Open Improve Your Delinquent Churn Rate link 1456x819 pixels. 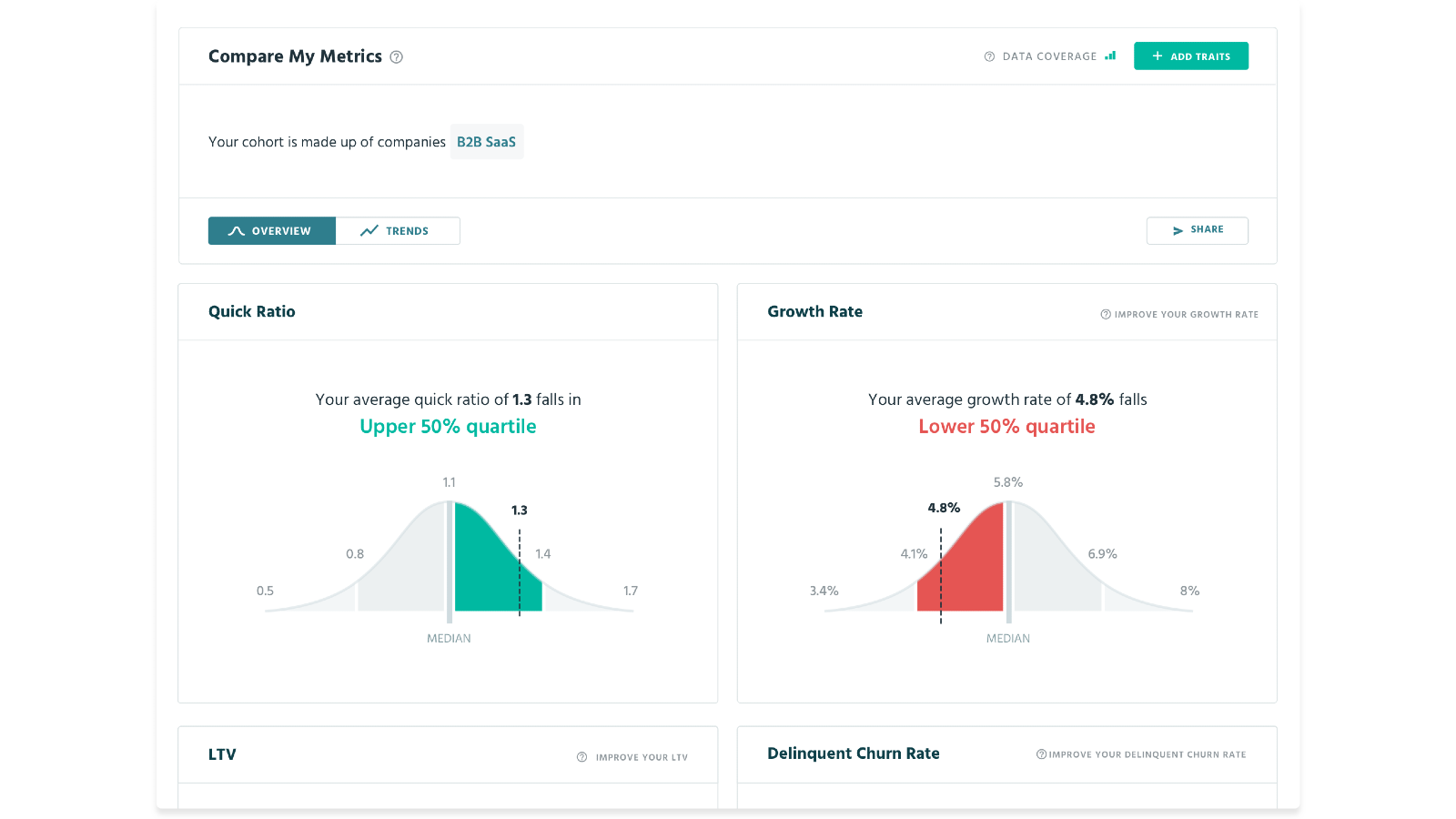(1147, 754)
